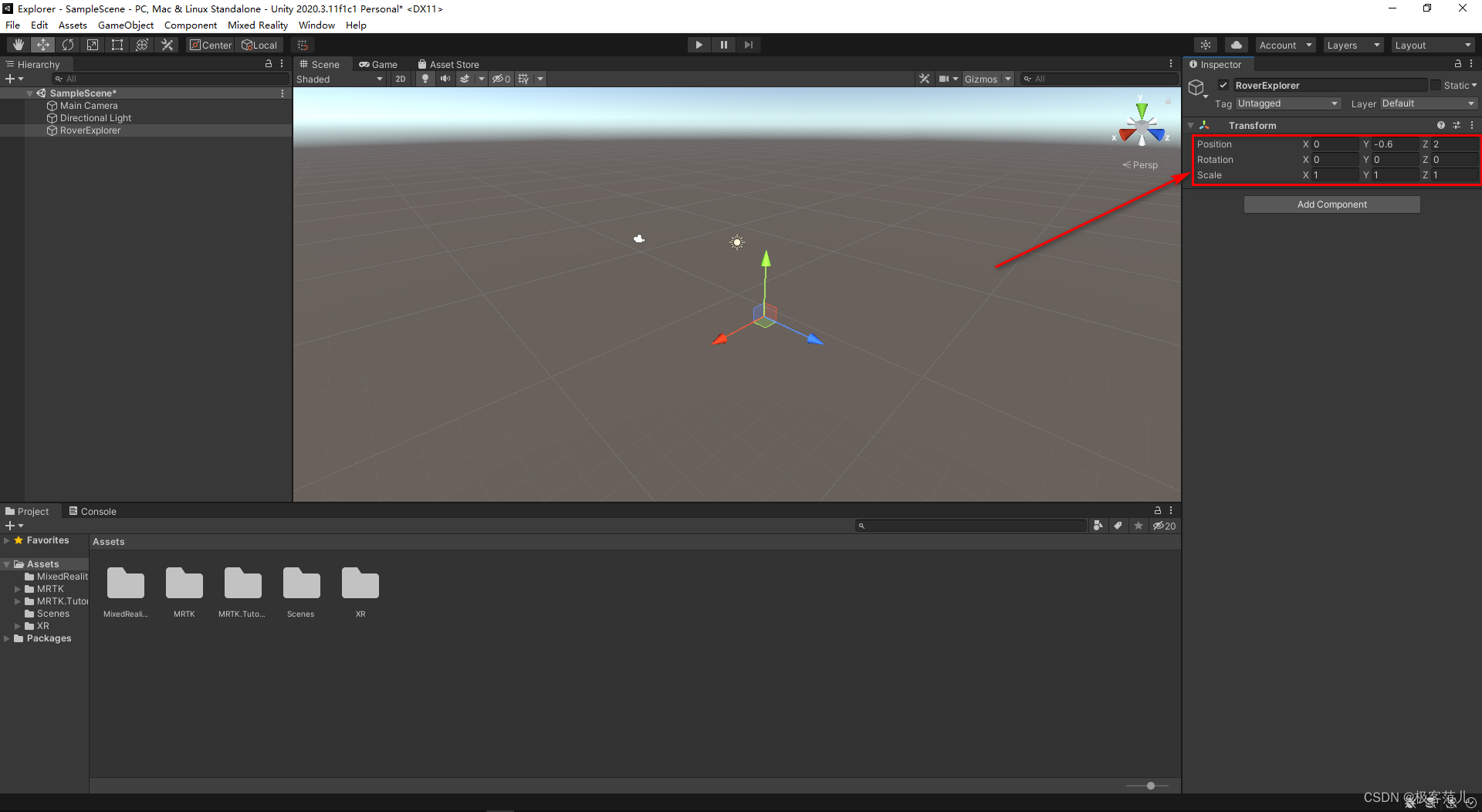Open the Layers dropdown
The width and height of the screenshot is (1482, 812).
click(x=1353, y=45)
